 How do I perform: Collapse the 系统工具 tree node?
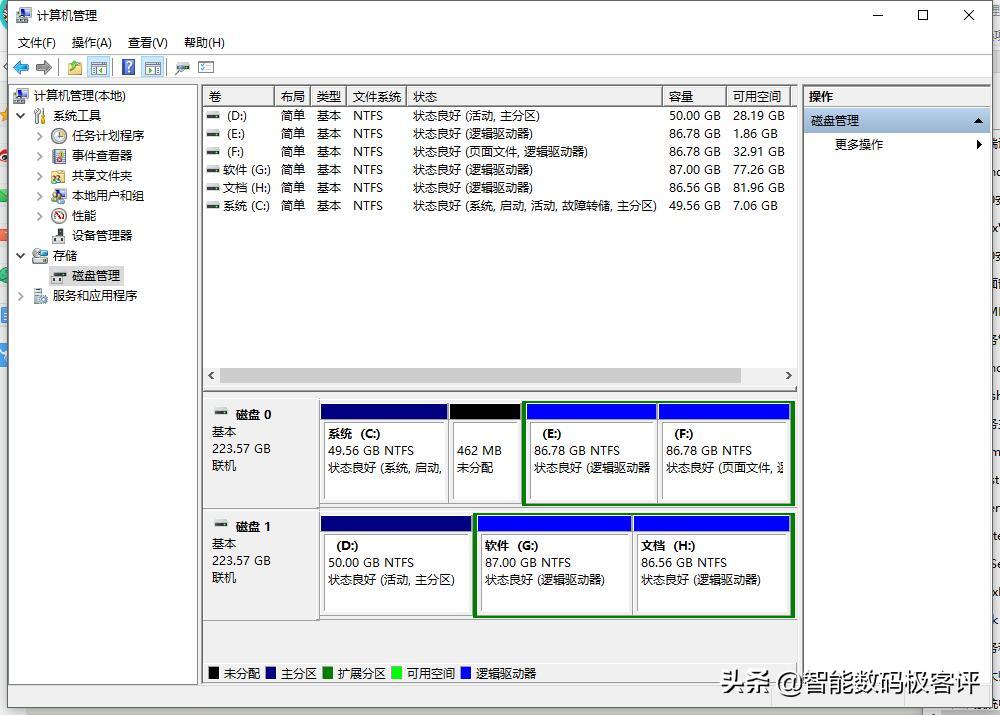pyautogui.click(x=21, y=115)
